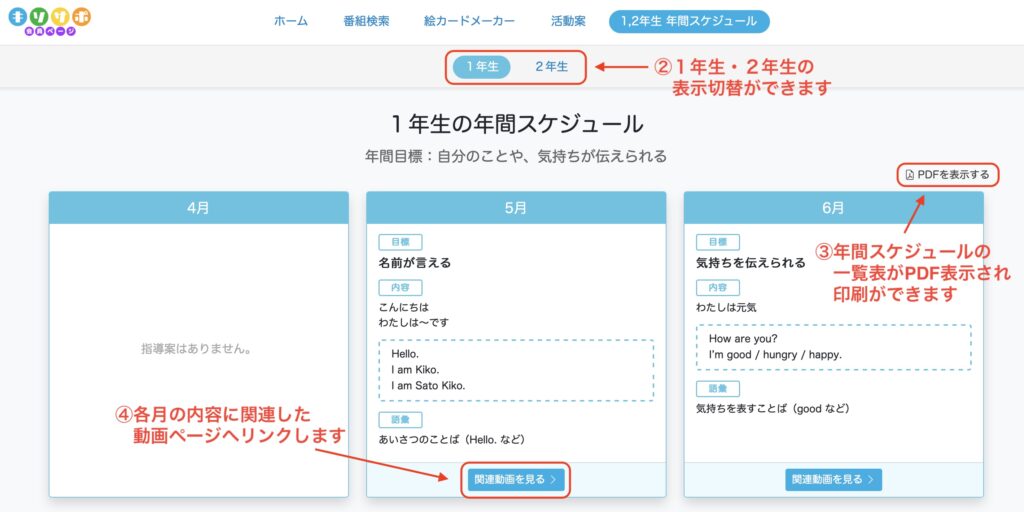This screenshot has height=512, width=1024.
Task: Click the 4月 card header
Action: 199,208
